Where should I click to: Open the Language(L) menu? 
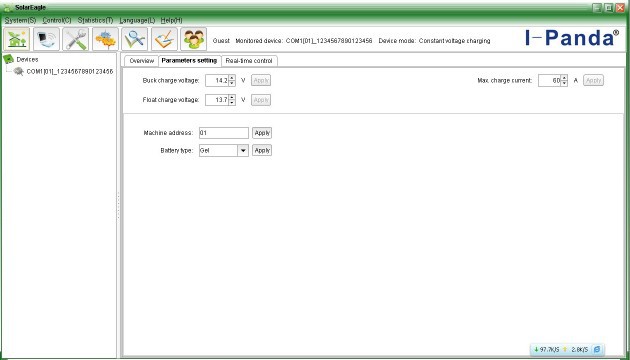click(x=137, y=20)
